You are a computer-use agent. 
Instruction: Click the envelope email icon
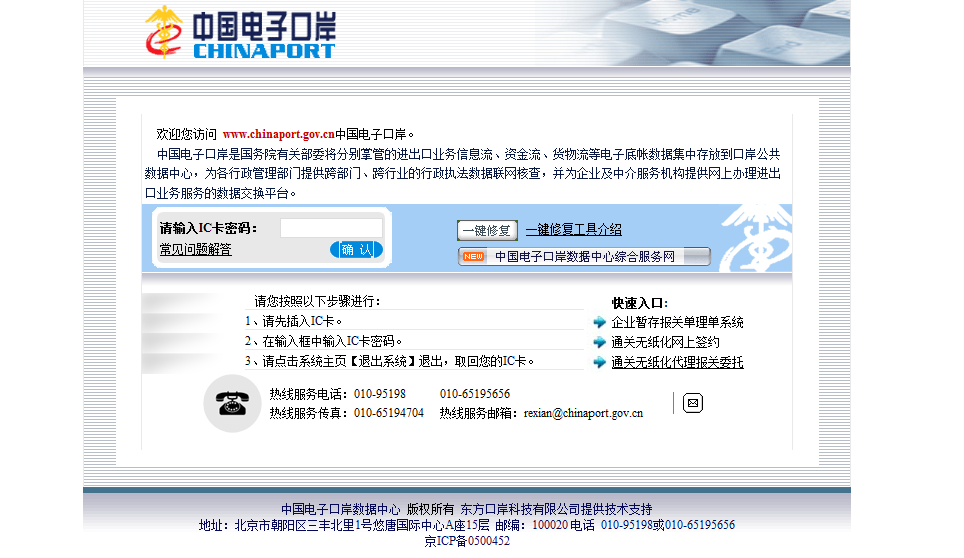coord(693,403)
